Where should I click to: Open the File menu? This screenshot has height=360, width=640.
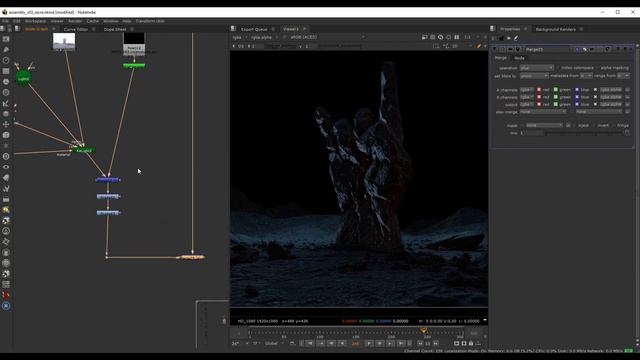click(x=5, y=21)
